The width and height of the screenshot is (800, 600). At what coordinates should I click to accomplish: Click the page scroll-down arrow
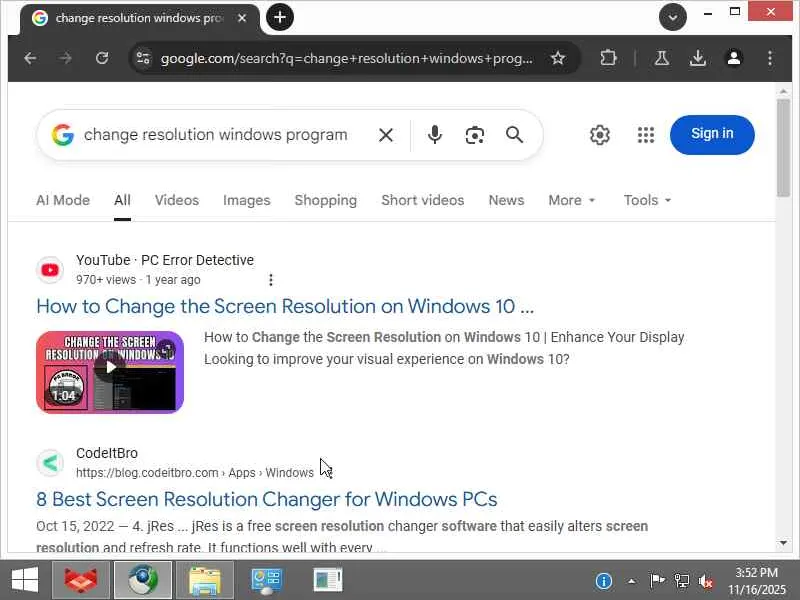point(783,543)
